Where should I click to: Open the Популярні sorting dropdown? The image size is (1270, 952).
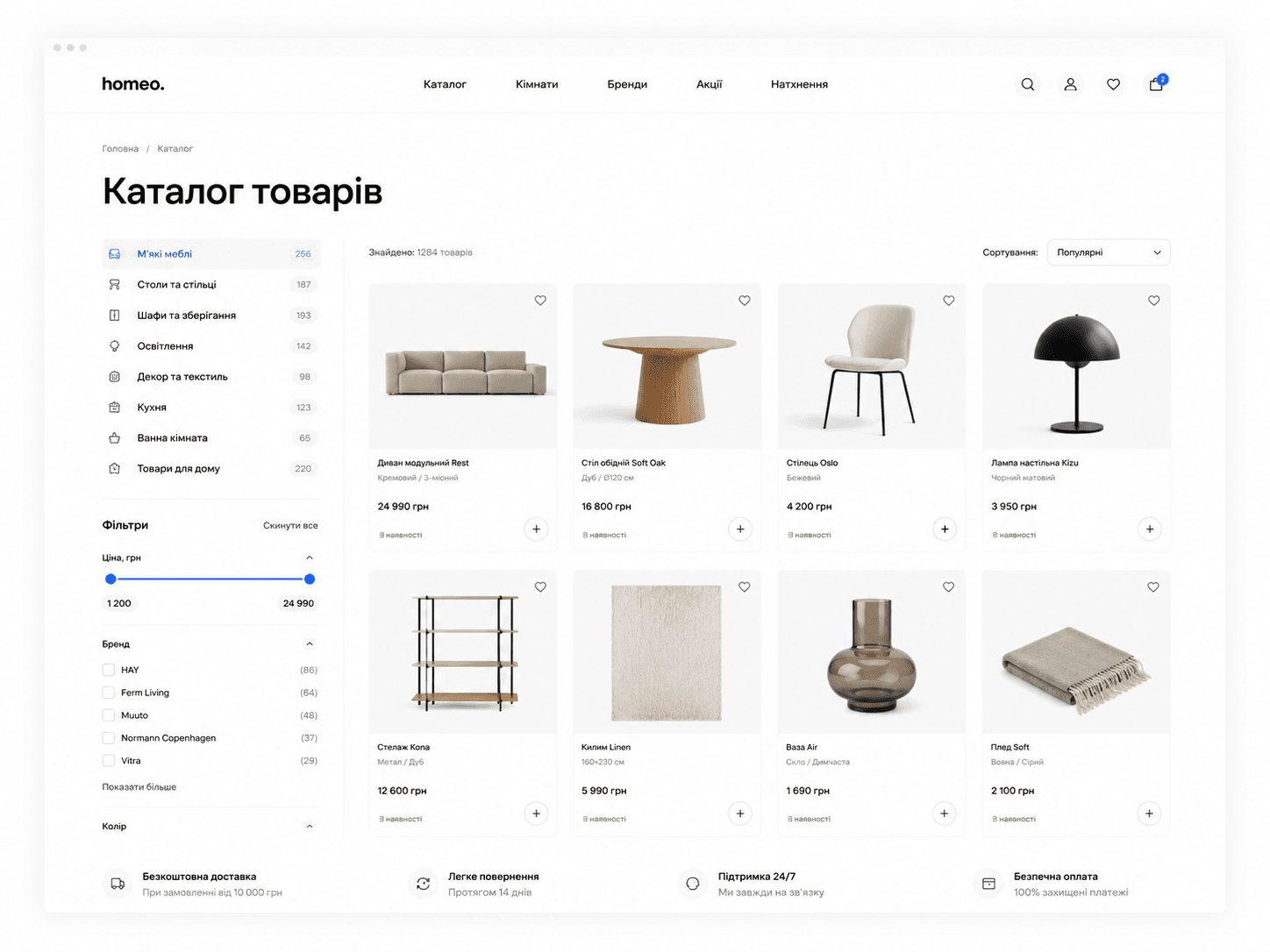coord(1109,252)
